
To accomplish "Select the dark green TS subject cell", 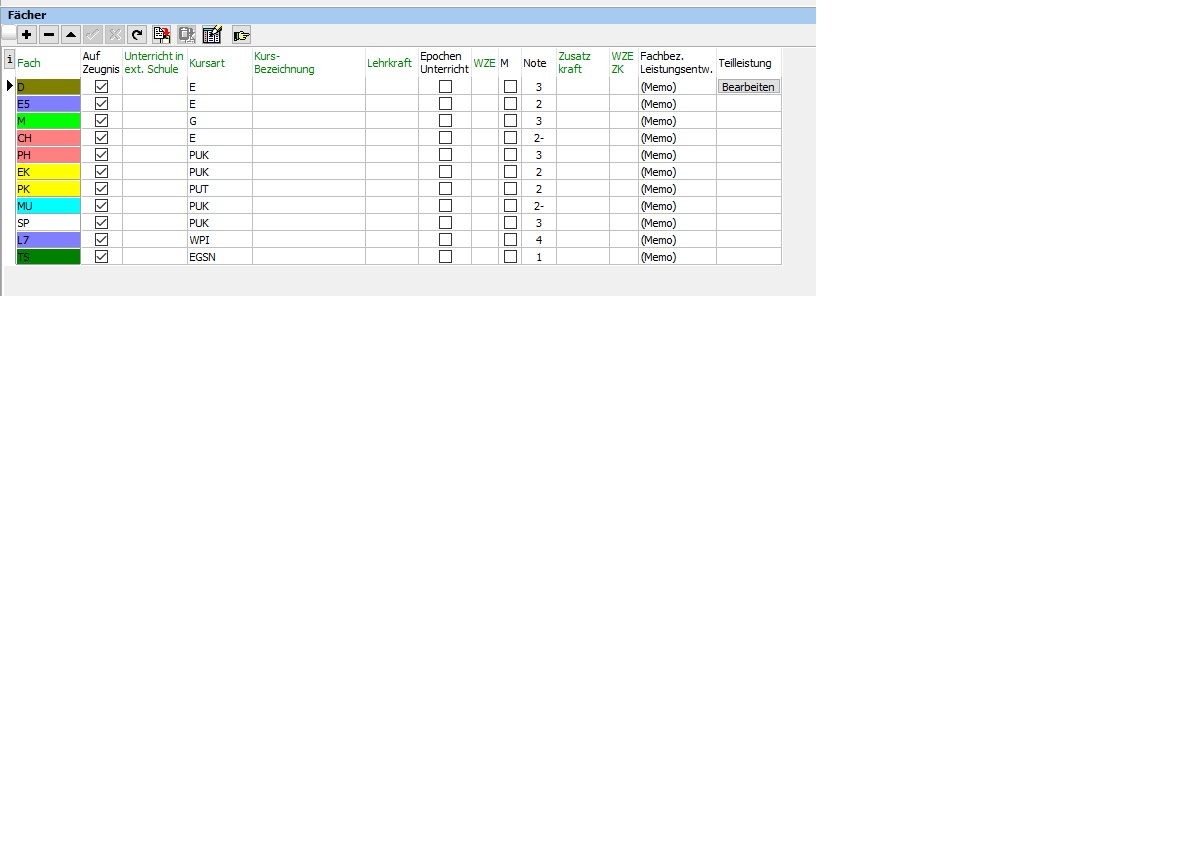I will 48,256.
